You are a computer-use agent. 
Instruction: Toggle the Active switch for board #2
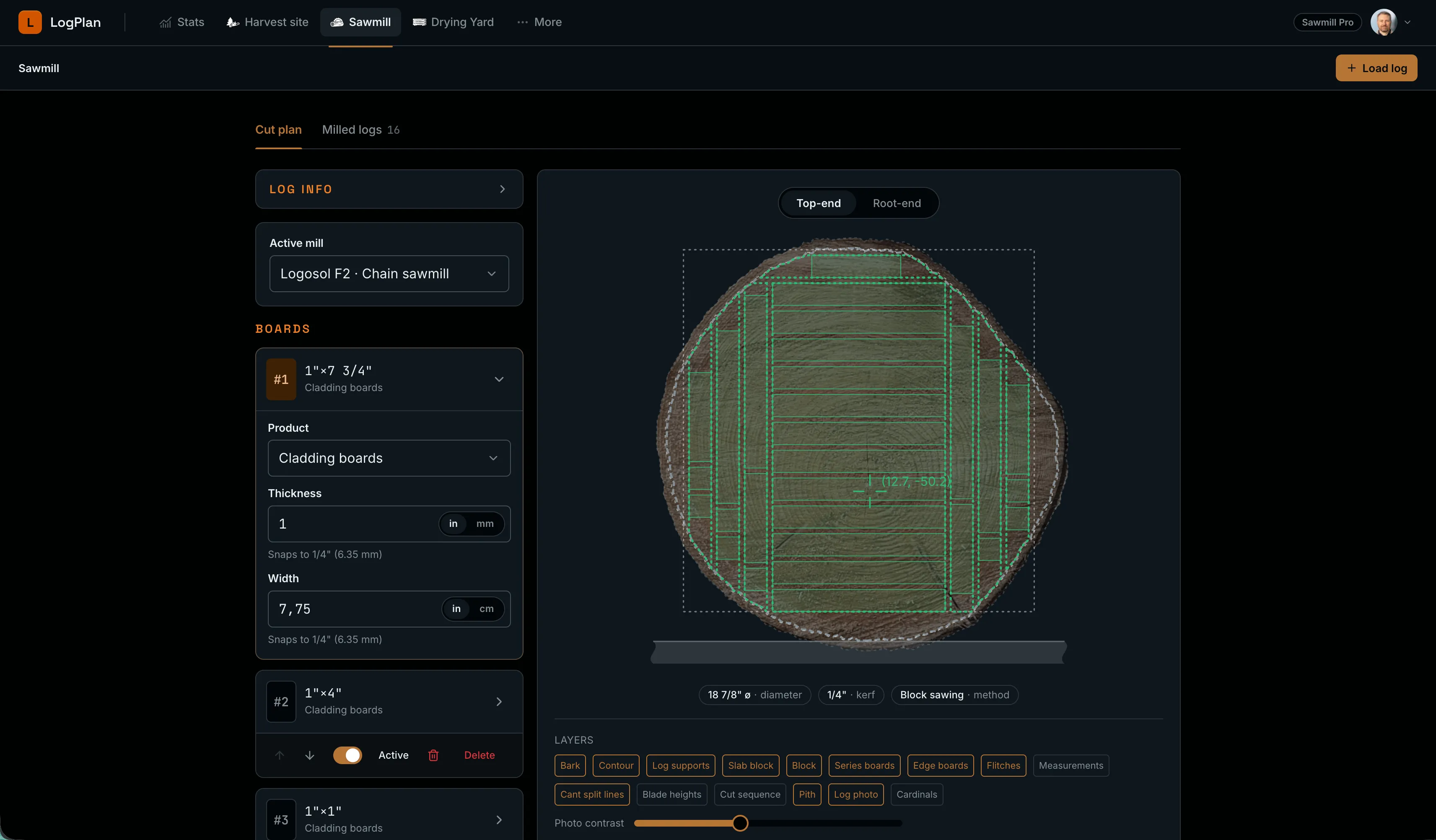347,755
